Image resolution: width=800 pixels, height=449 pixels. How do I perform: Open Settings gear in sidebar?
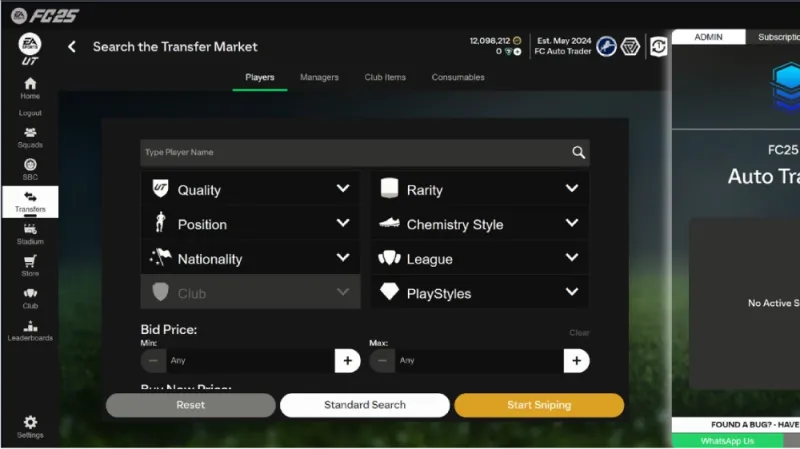pos(30,427)
